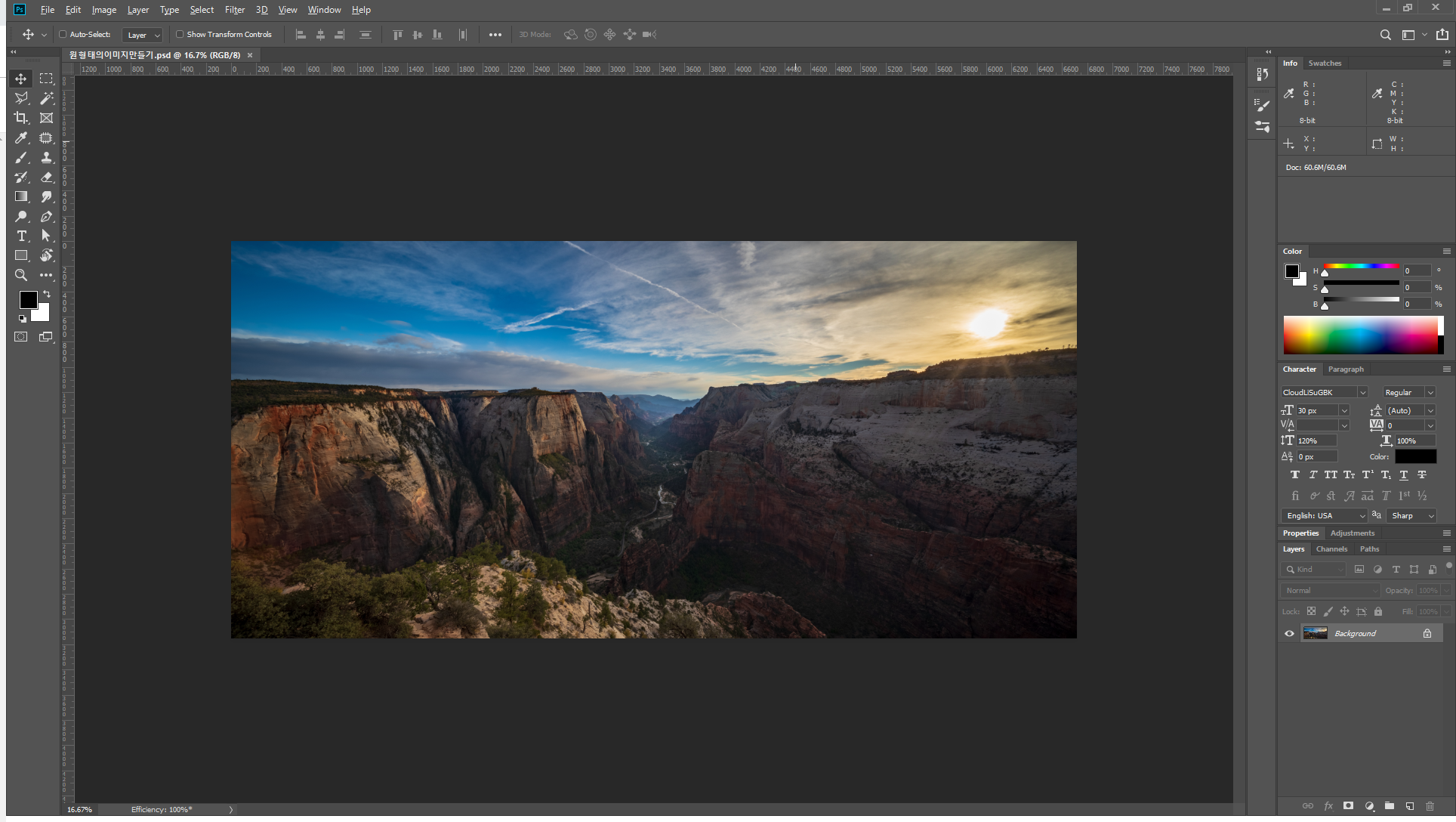Viewport: 1456px width, 822px height.
Task: Select the Horizontal Type tool
Action: coord(21,236)
